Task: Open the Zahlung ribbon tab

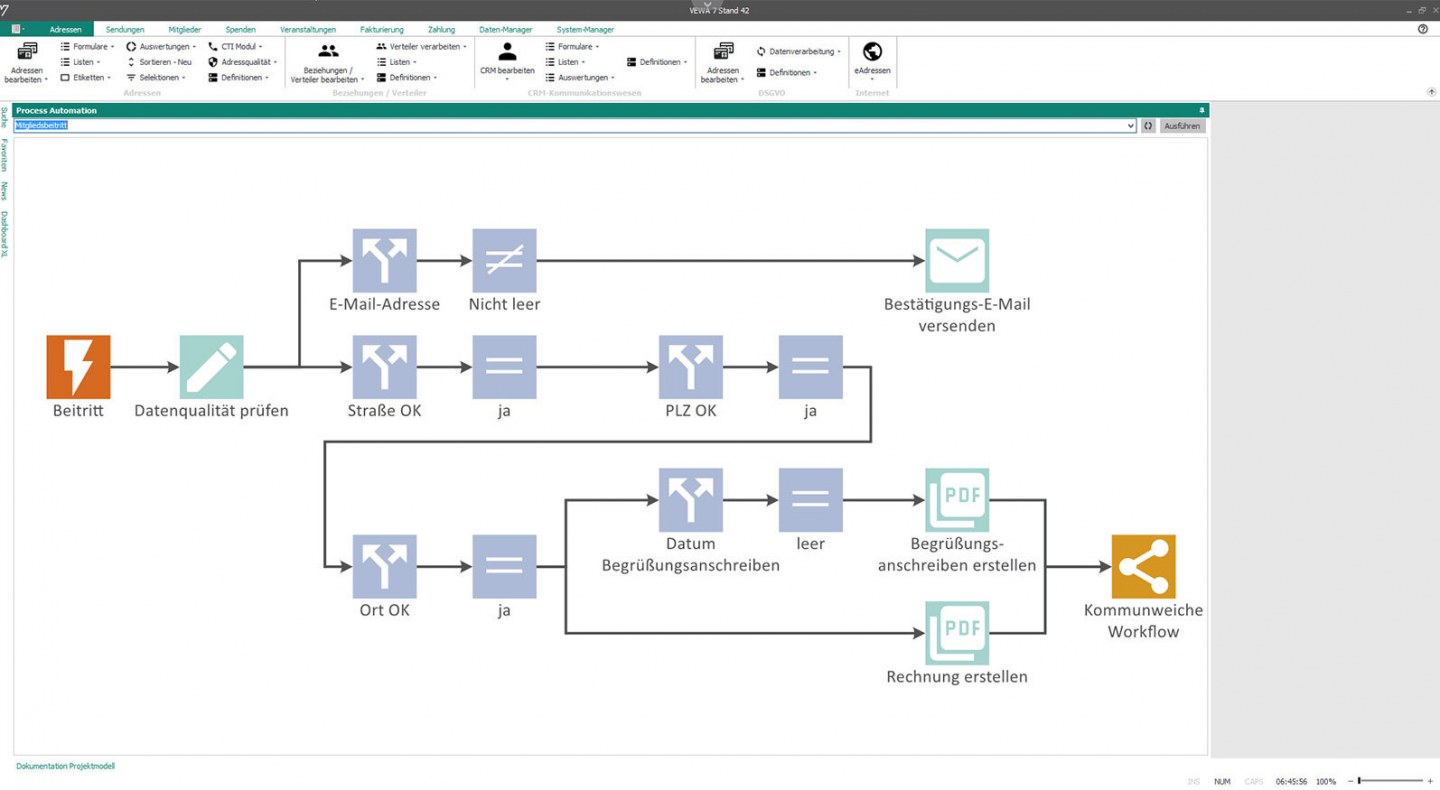Action: tap(441, 30)
